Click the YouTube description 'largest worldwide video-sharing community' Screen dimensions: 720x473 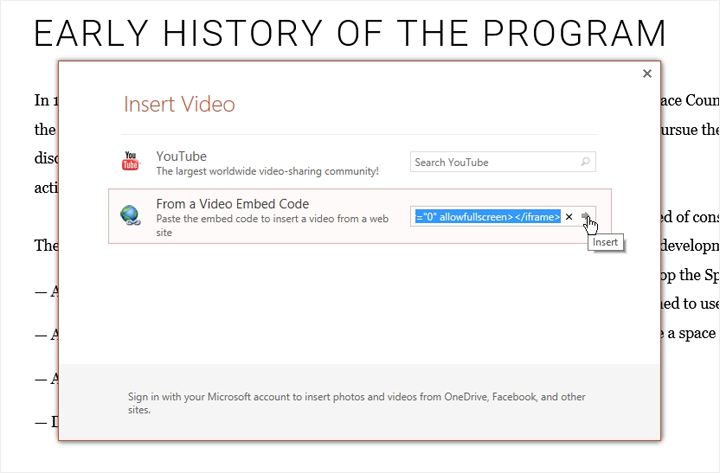coord(267,171)
